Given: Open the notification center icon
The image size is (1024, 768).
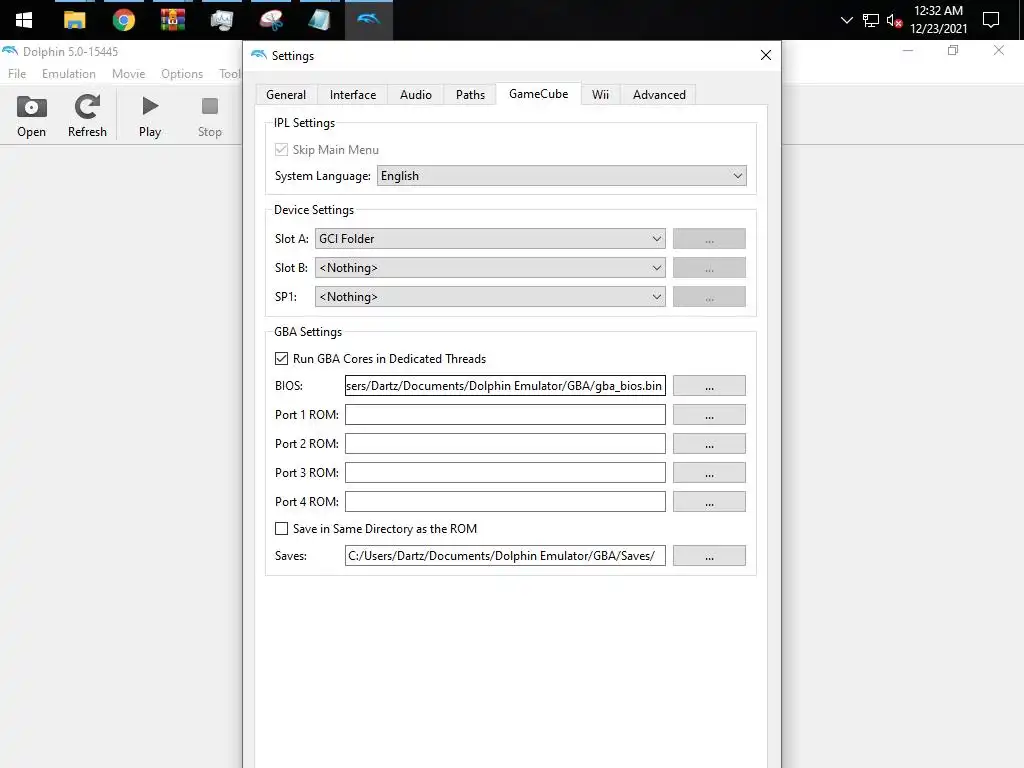Looking at the screenshot, I should (x=991, y=20).
